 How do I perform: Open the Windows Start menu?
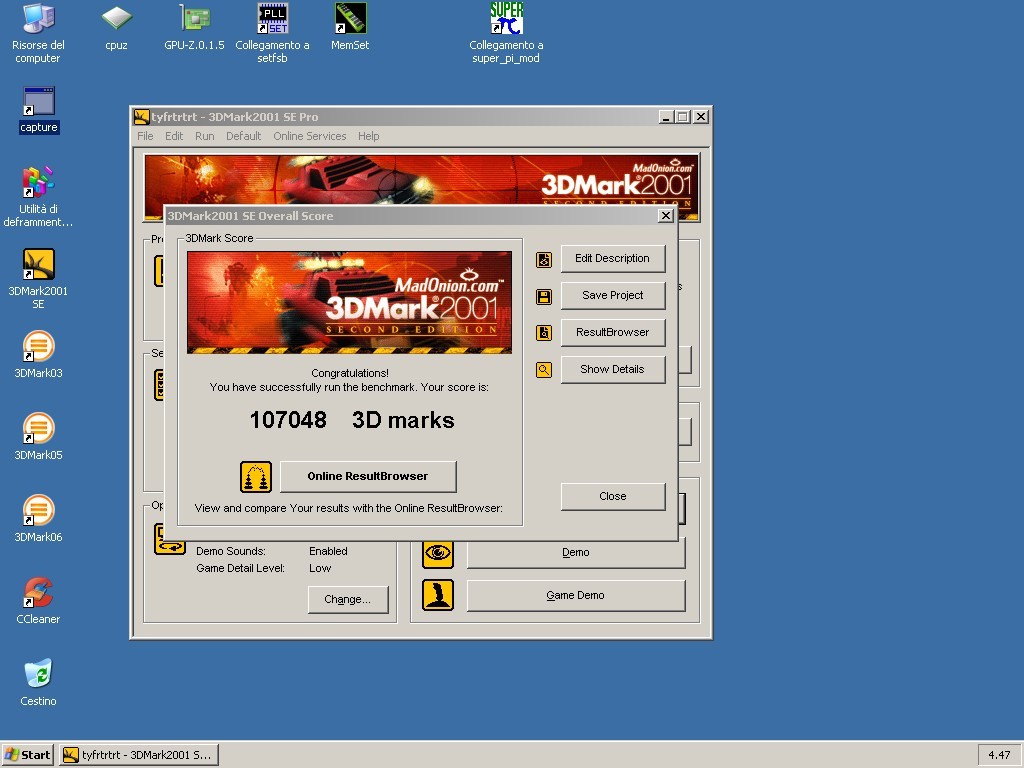click(x=27, y=755)
